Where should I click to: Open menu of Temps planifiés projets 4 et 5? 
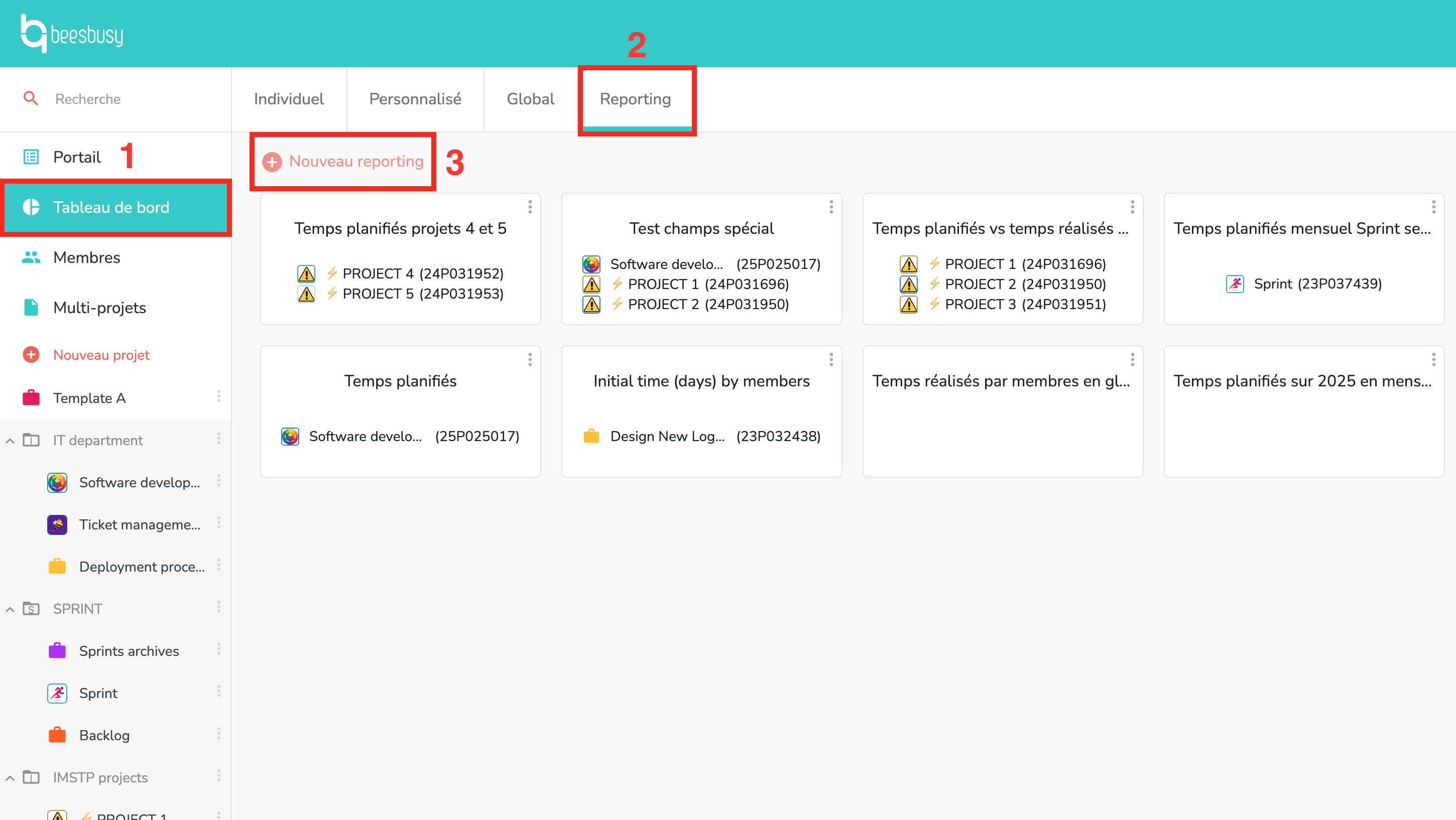click(530, 207)
